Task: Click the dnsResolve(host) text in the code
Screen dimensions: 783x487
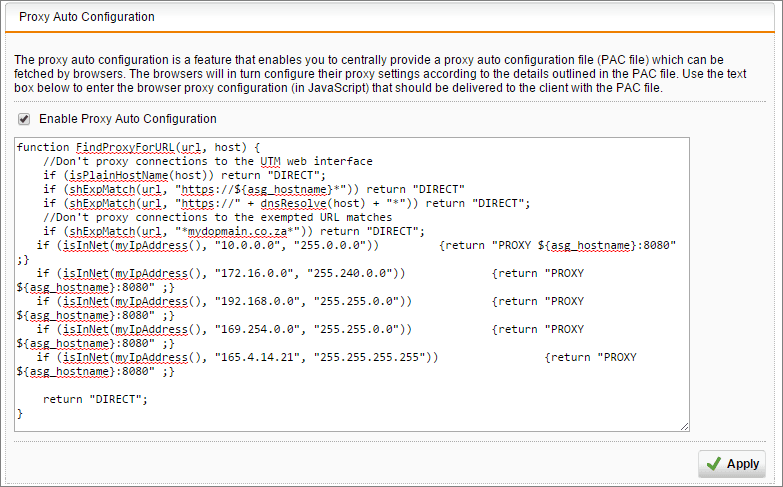Action: tap(310, 203)
